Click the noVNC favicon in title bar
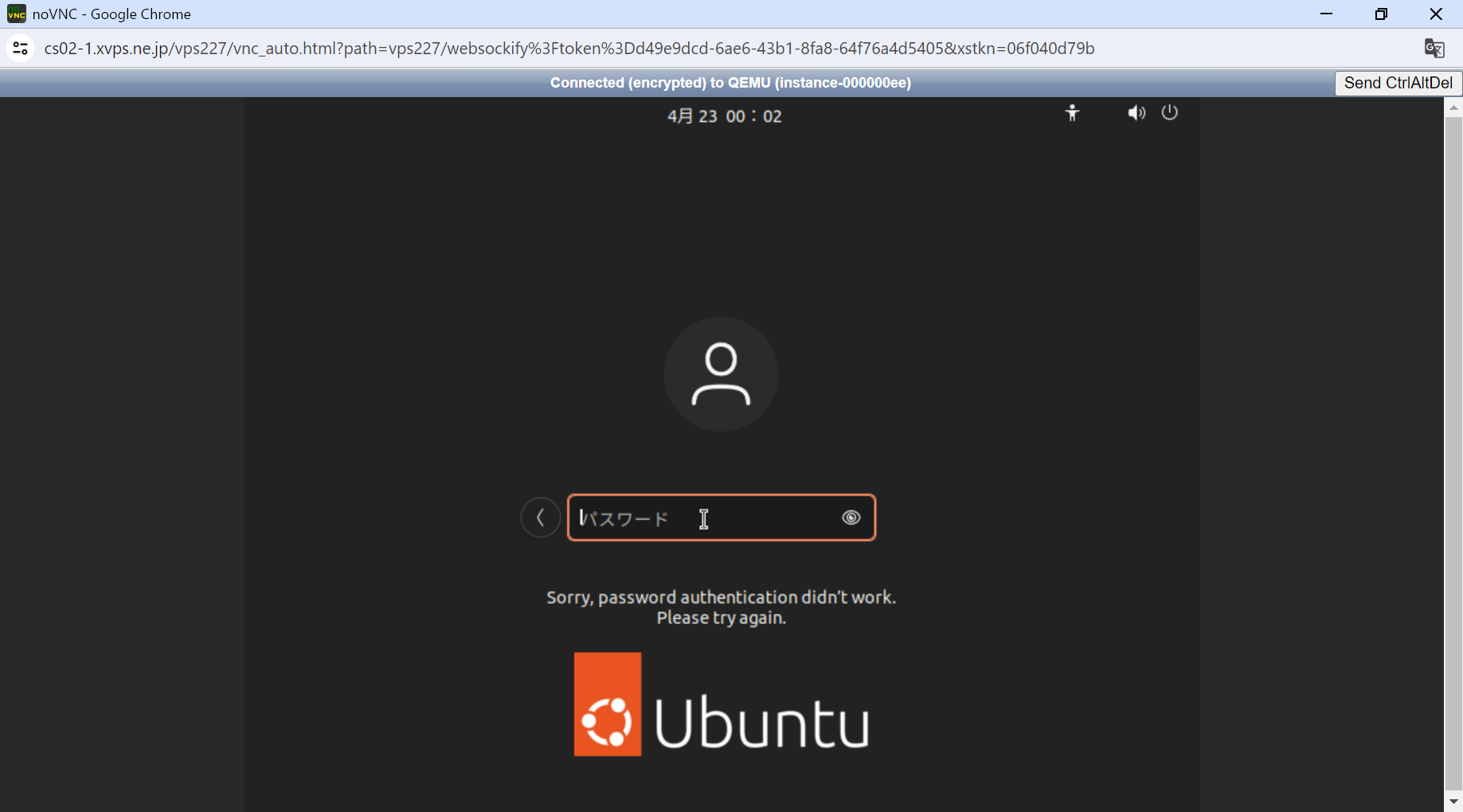The height and width of the screenshot is (812, 1463). pos(16,14)
